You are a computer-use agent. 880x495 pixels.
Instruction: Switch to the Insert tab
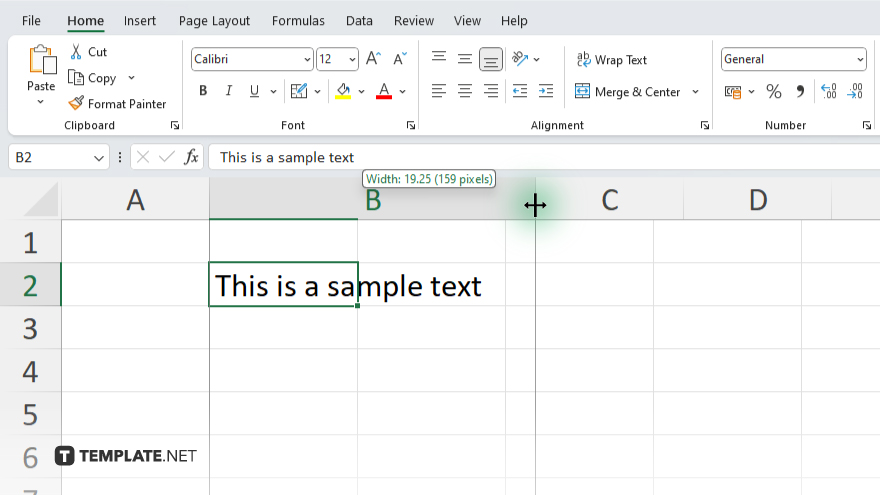click(x=140, y=21)
